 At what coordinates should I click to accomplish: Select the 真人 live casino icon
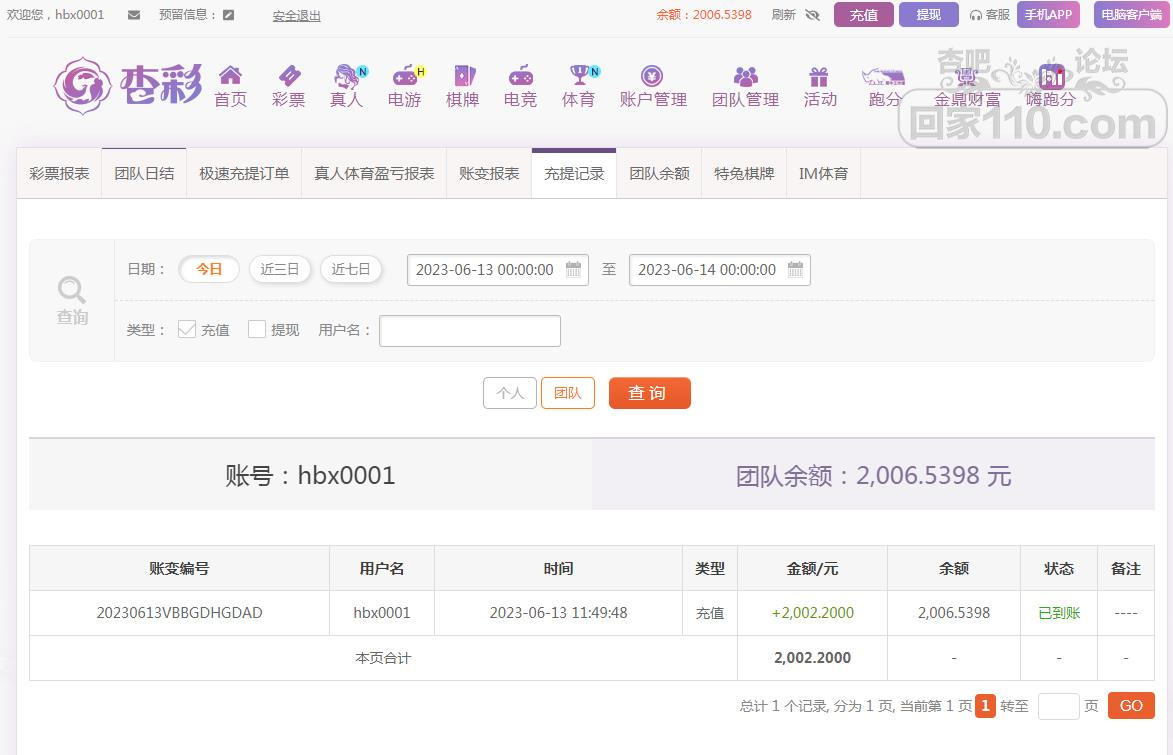tap(347, 77)
